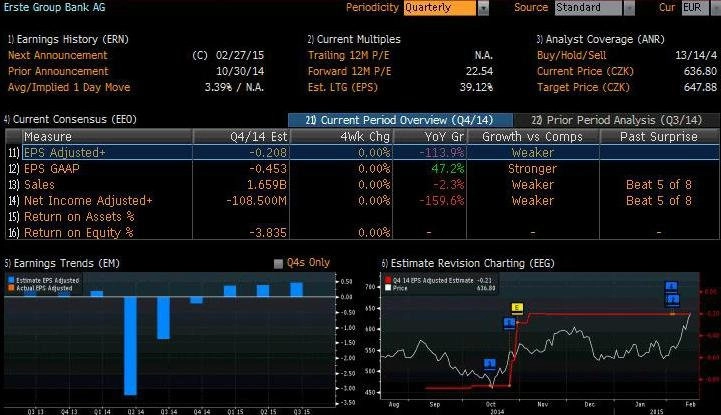Click the blue marker near October price low
The width and height of the screenshot is (721, 415).
(x=490, y=364)
